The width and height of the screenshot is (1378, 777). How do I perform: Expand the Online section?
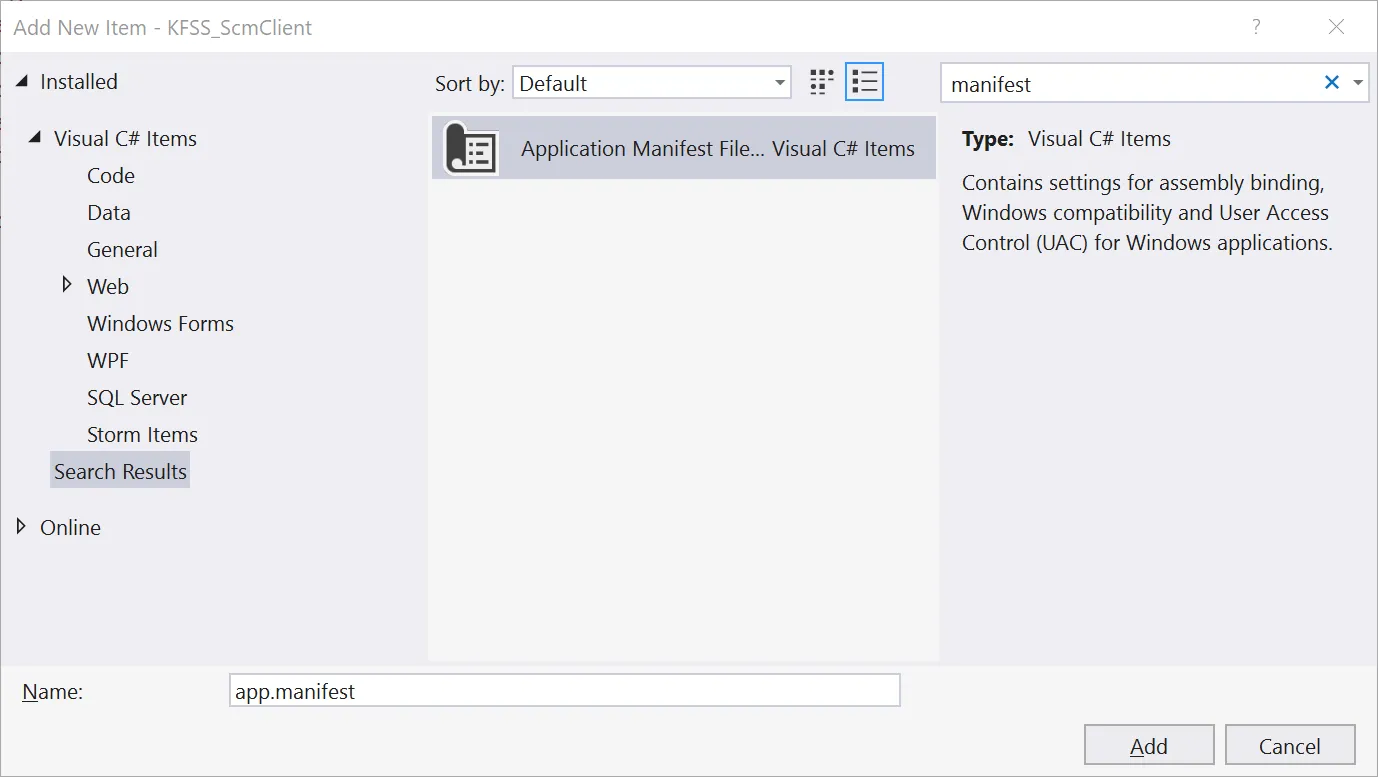click(x=22, y=527)
